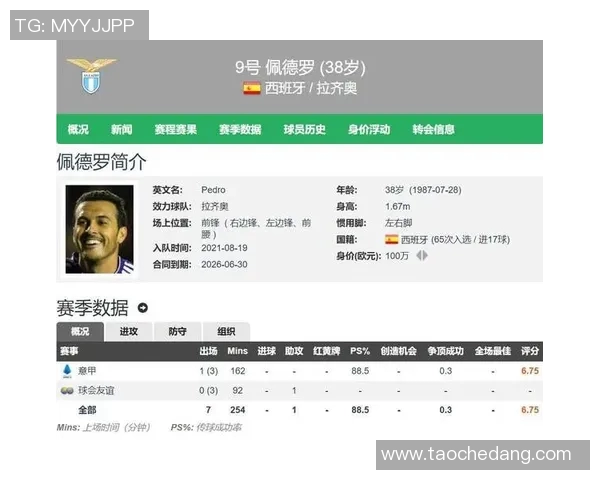
Task: Click the 意甲 competition link
Action: [87, 371]
